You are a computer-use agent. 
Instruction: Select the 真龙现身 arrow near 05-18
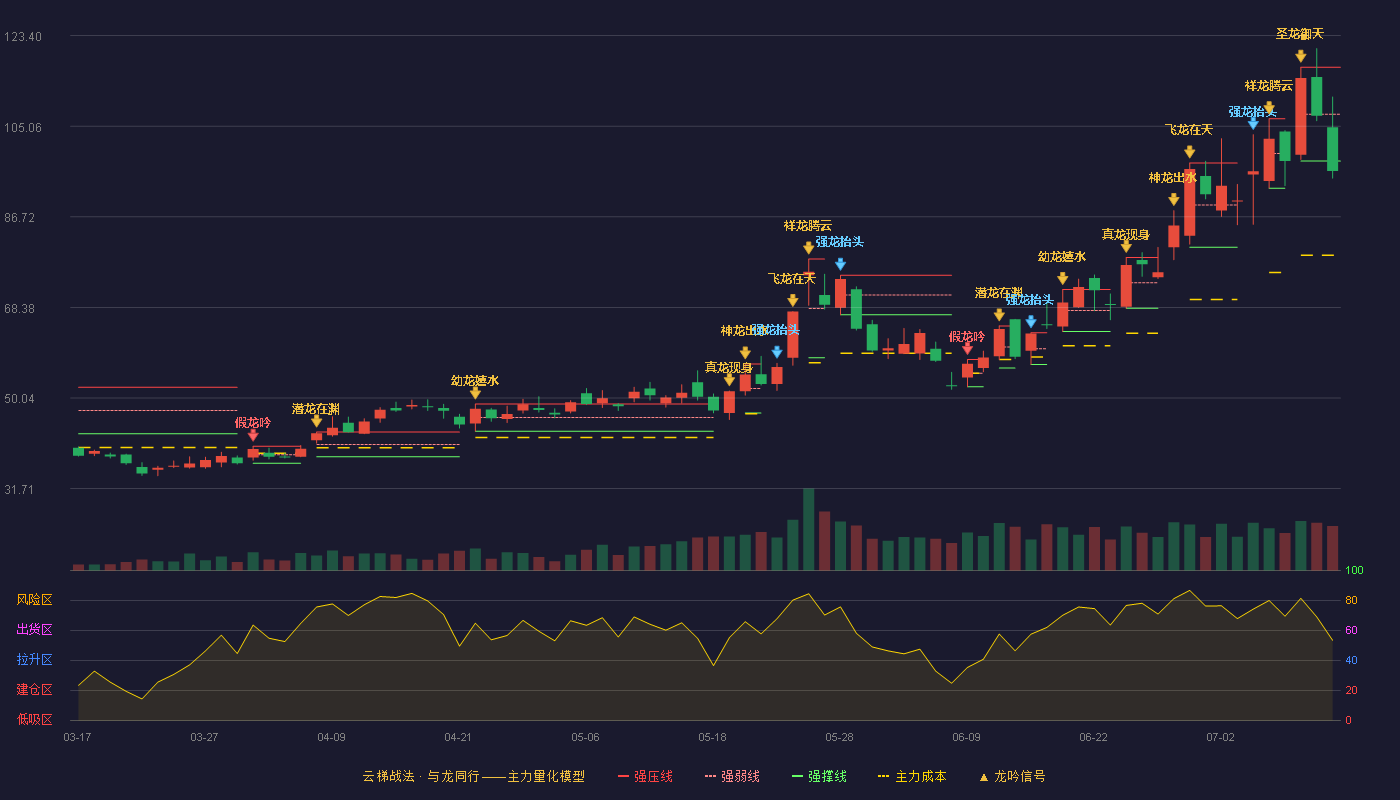pyautogui.click(x=729, y=380)
